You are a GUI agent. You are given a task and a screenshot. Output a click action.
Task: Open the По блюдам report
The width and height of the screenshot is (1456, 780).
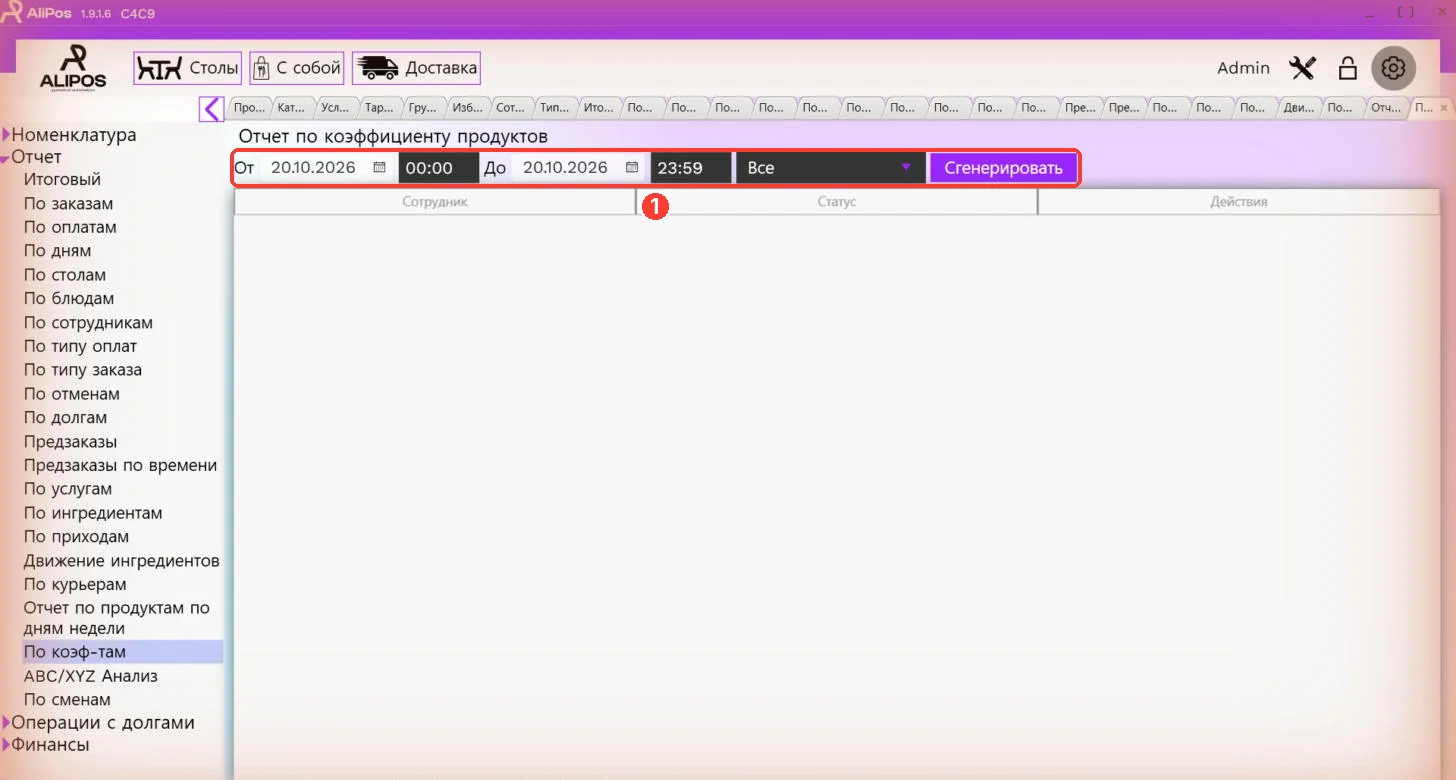click(69, 299)
